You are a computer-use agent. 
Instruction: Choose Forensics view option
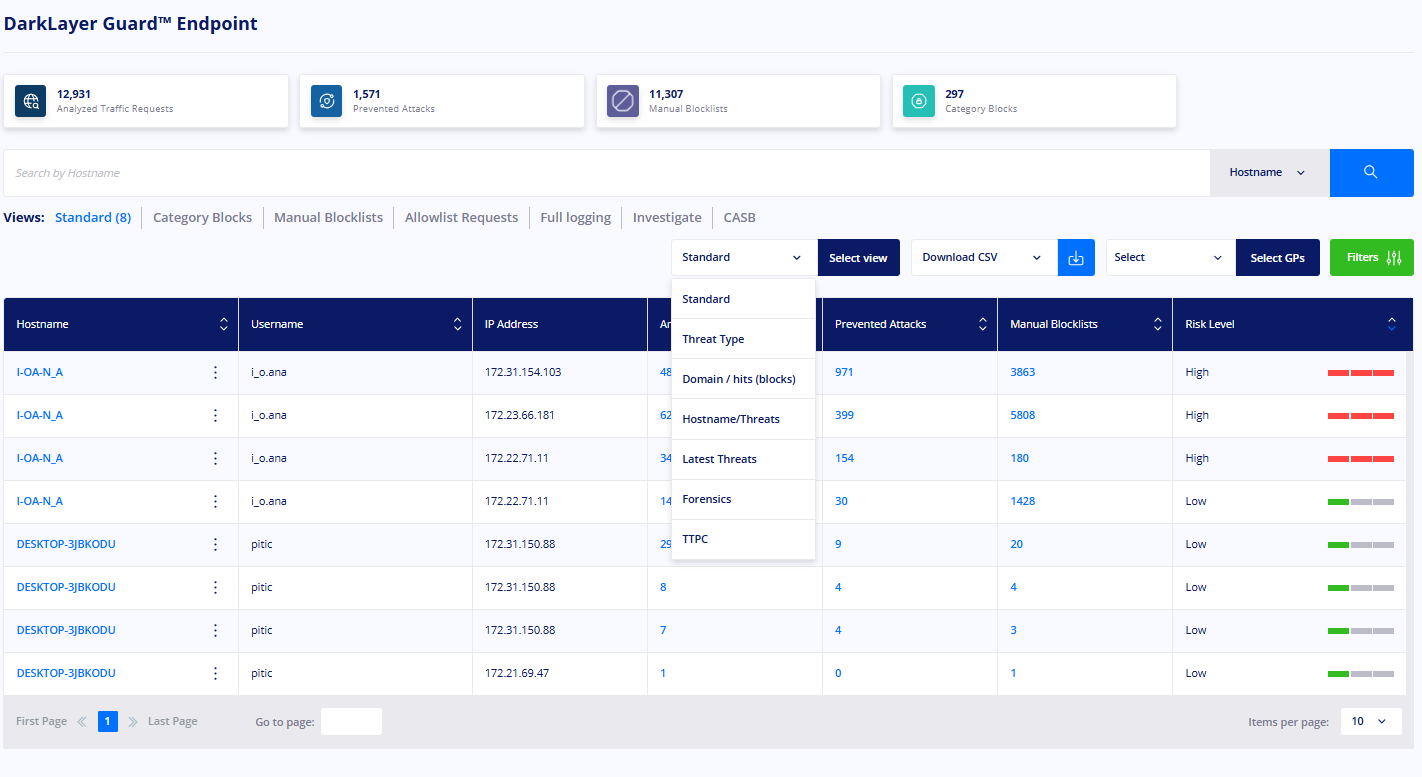[744, 499]
